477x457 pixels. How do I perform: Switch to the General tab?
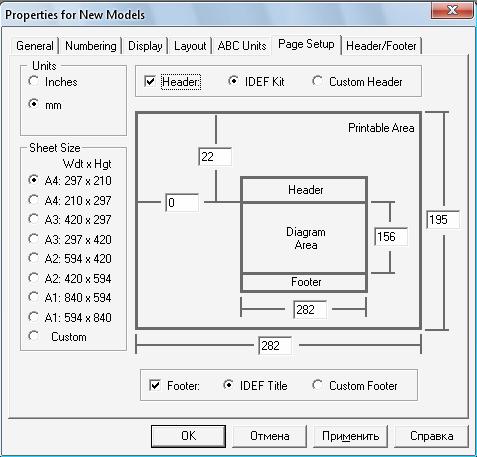click(x=35, y=46)
